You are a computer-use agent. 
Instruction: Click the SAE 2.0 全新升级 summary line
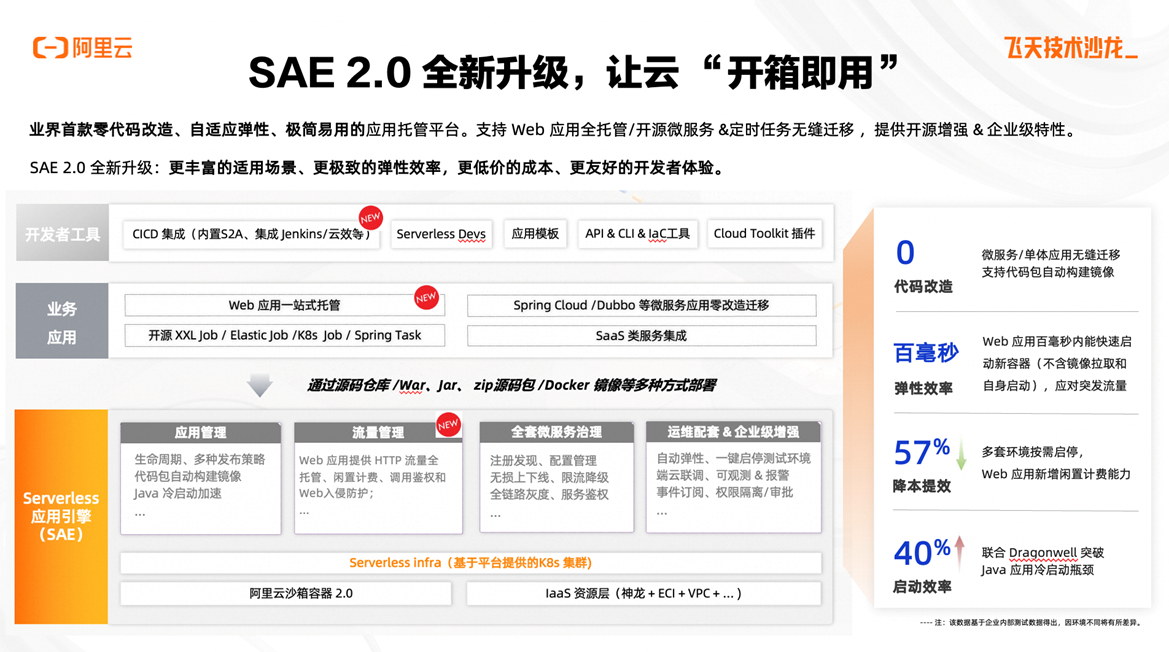click(x=377, y=168)
